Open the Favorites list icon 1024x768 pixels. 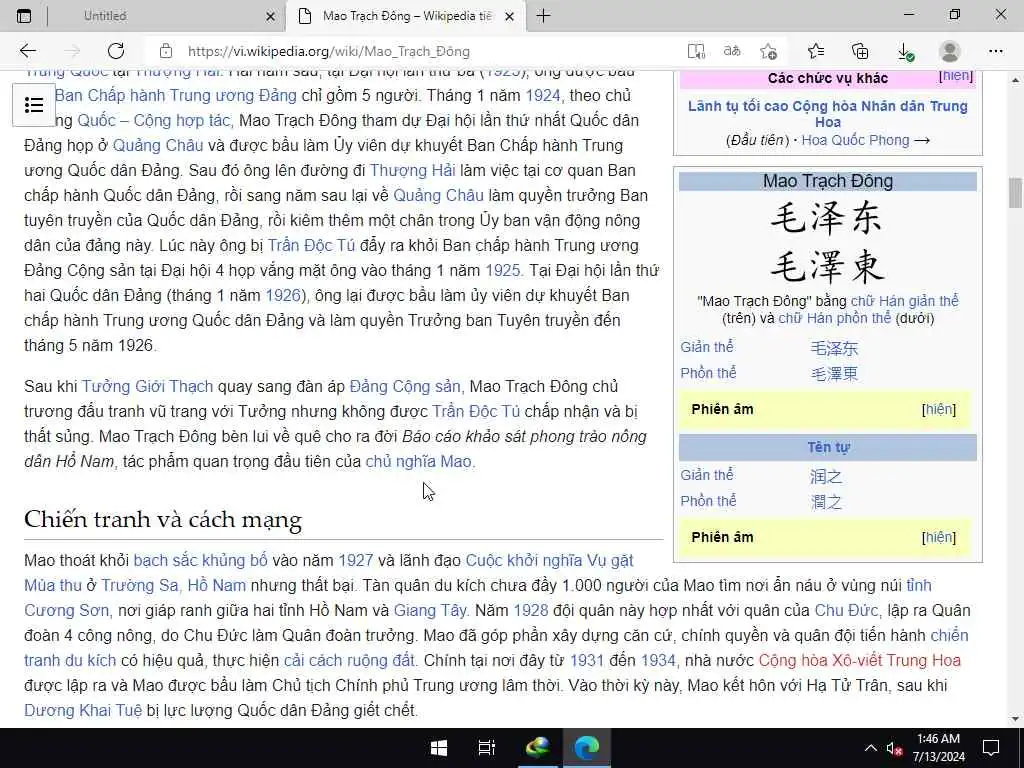point(816,51)
